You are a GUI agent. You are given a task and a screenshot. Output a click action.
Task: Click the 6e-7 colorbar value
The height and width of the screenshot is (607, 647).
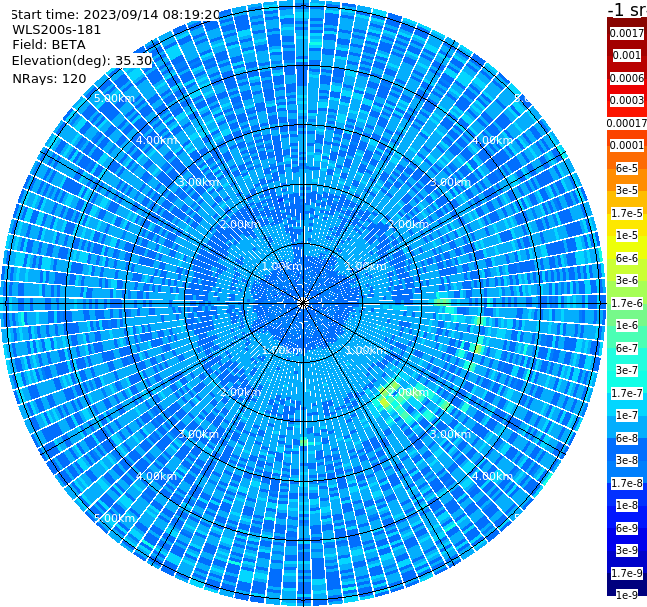pyautogui.click(x=627, y=348)
